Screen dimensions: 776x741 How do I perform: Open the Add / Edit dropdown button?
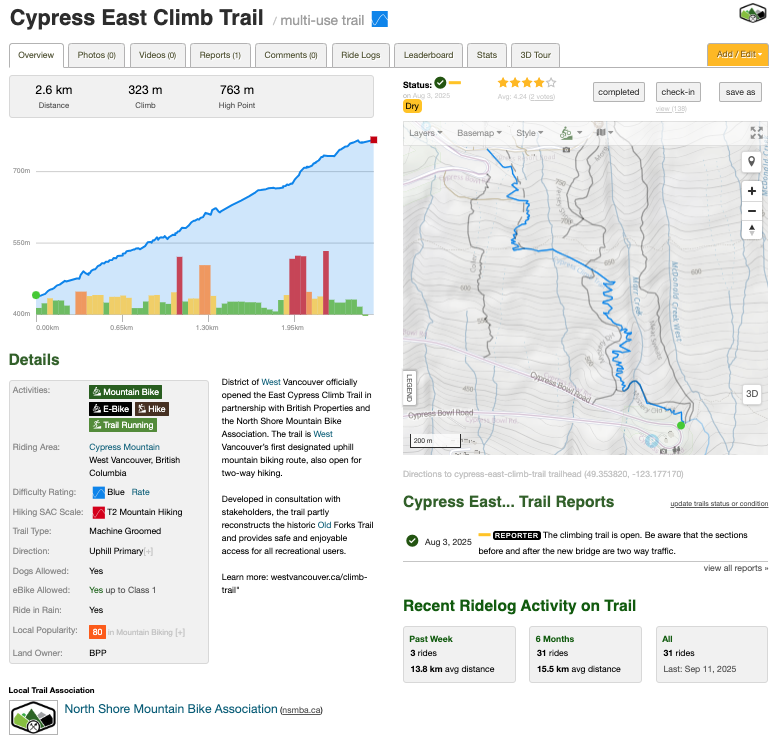point(738,54)
